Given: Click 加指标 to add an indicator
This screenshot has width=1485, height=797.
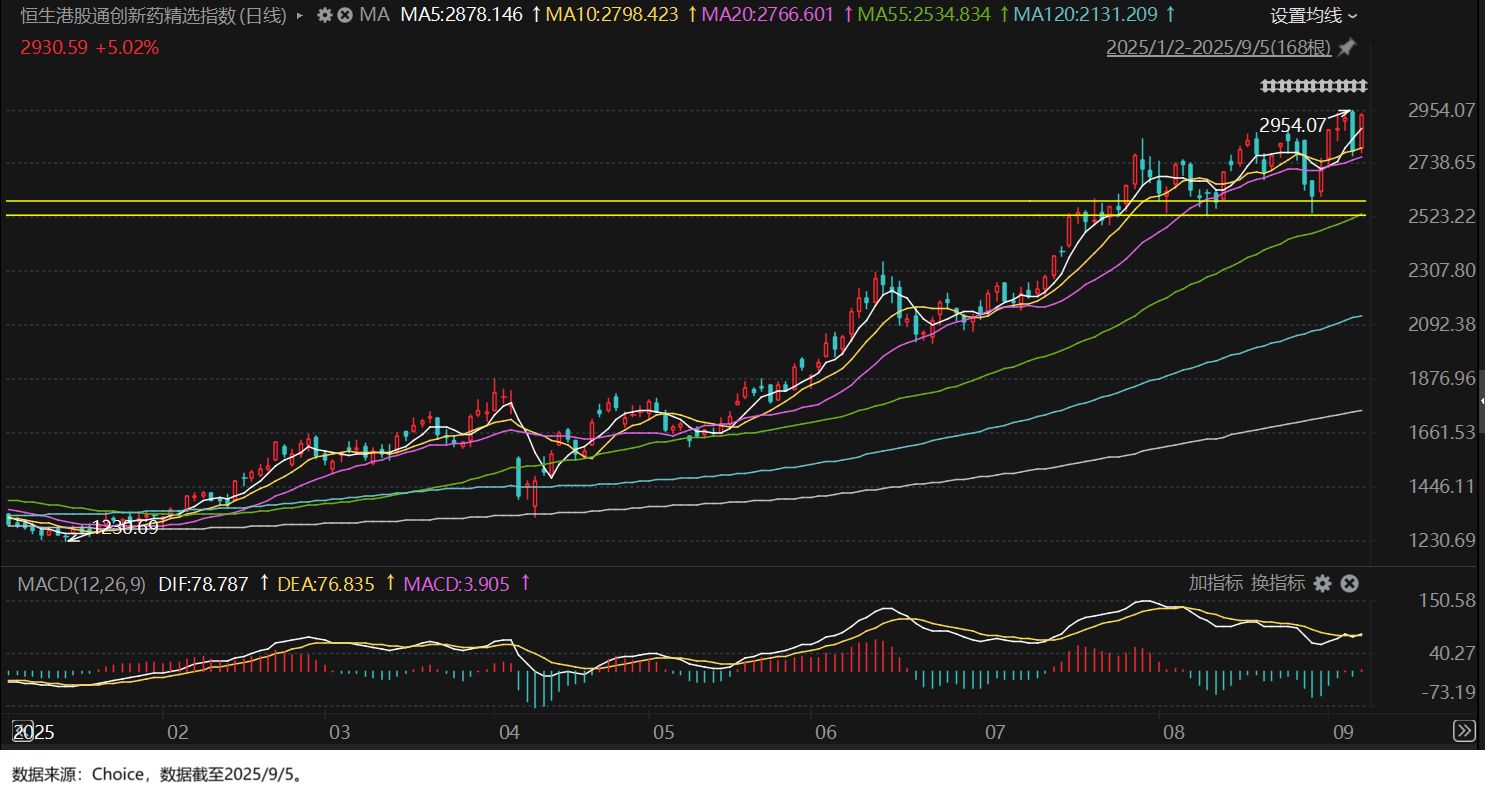Looking at the screenshot, I should click(1215, 584).
